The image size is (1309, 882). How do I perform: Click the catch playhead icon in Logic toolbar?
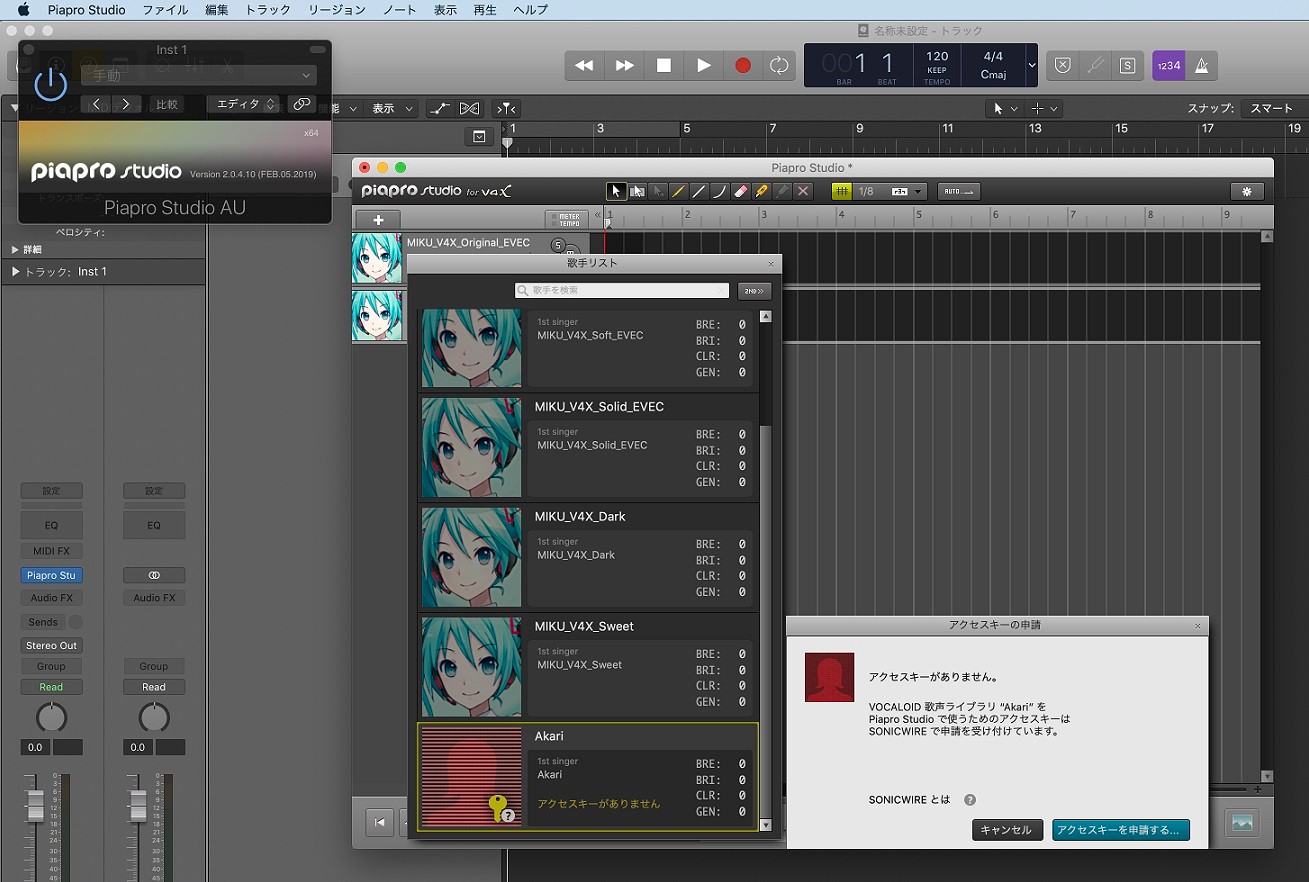pyautogui.click(x=507, y=108)
